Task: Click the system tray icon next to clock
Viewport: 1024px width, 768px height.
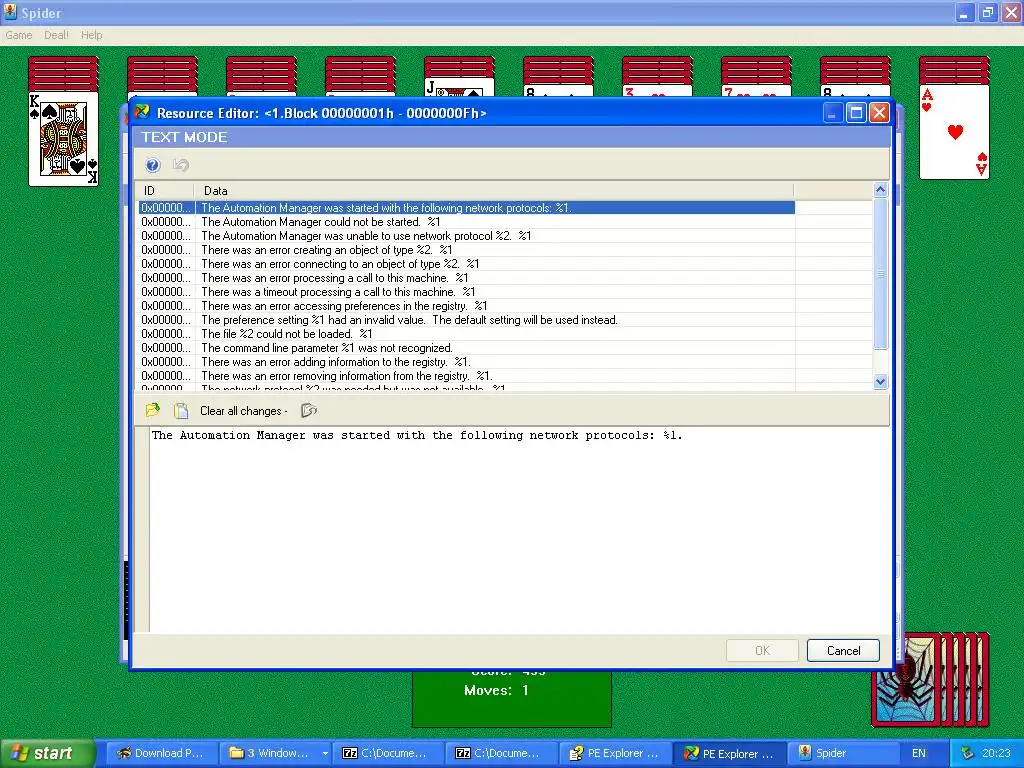Action: point(967,753)
